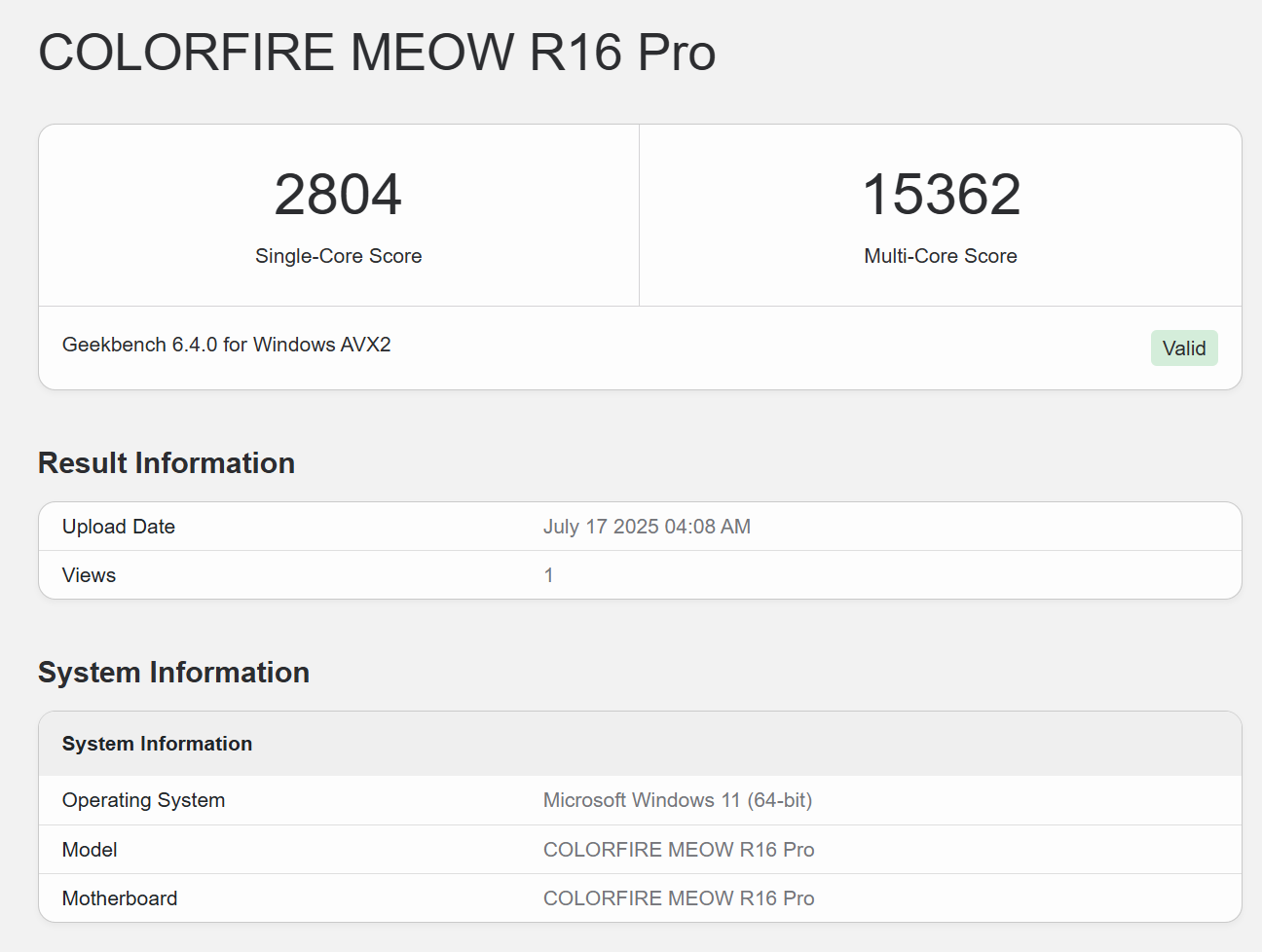Select the multi-core score number 15362
1262x952 pixels.
click(x=941, y=195)
